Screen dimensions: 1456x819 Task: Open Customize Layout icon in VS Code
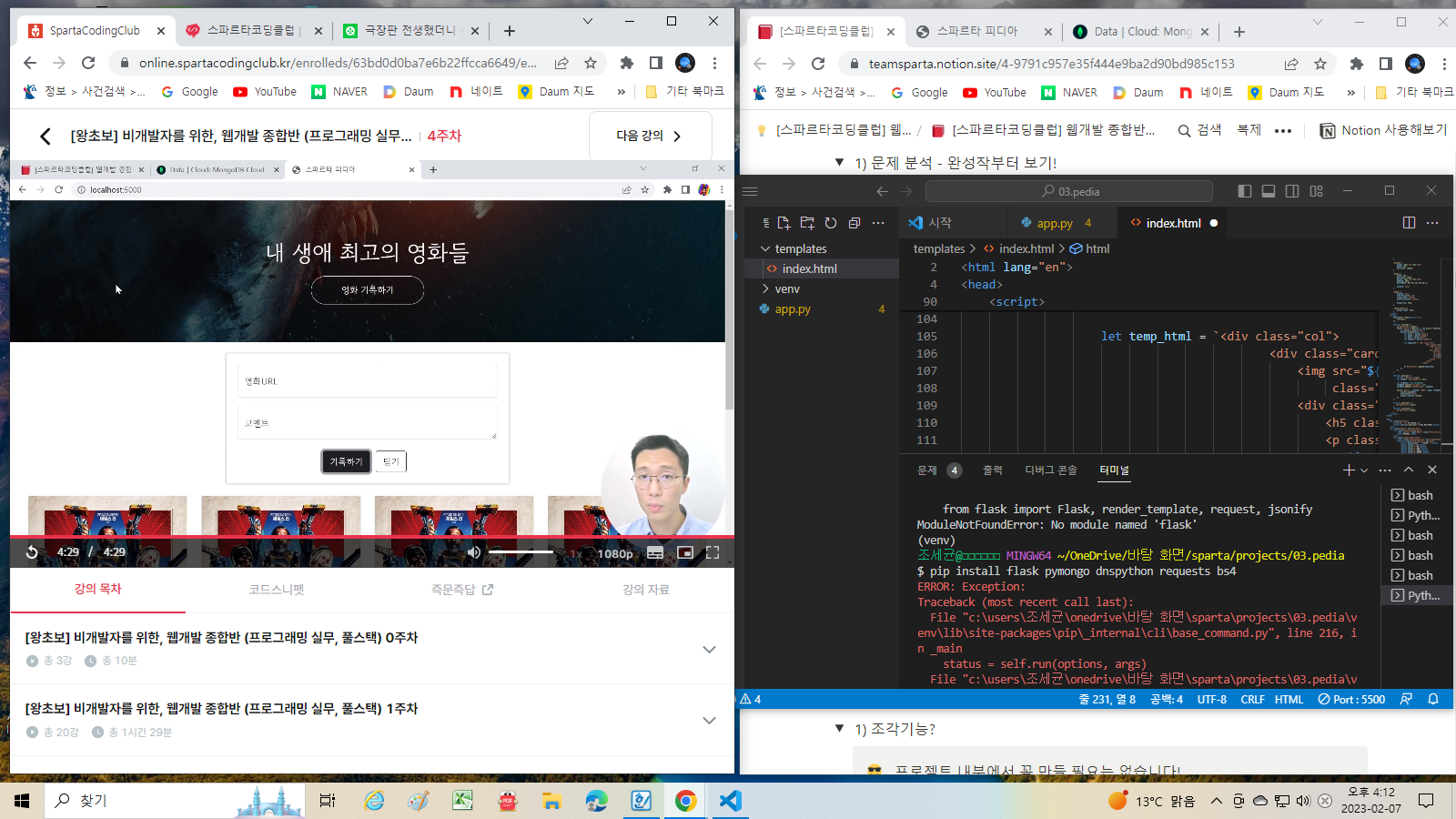pos(1317,191)
